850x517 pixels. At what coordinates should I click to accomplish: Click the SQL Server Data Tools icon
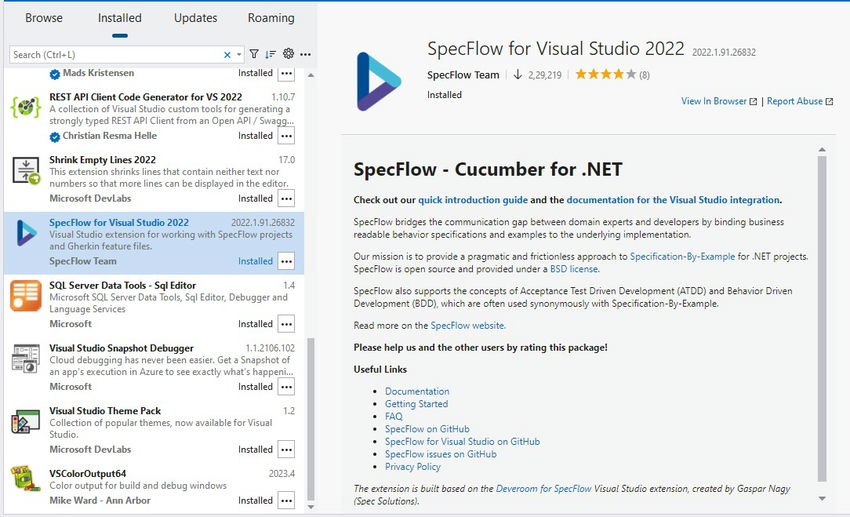[25, 296]
